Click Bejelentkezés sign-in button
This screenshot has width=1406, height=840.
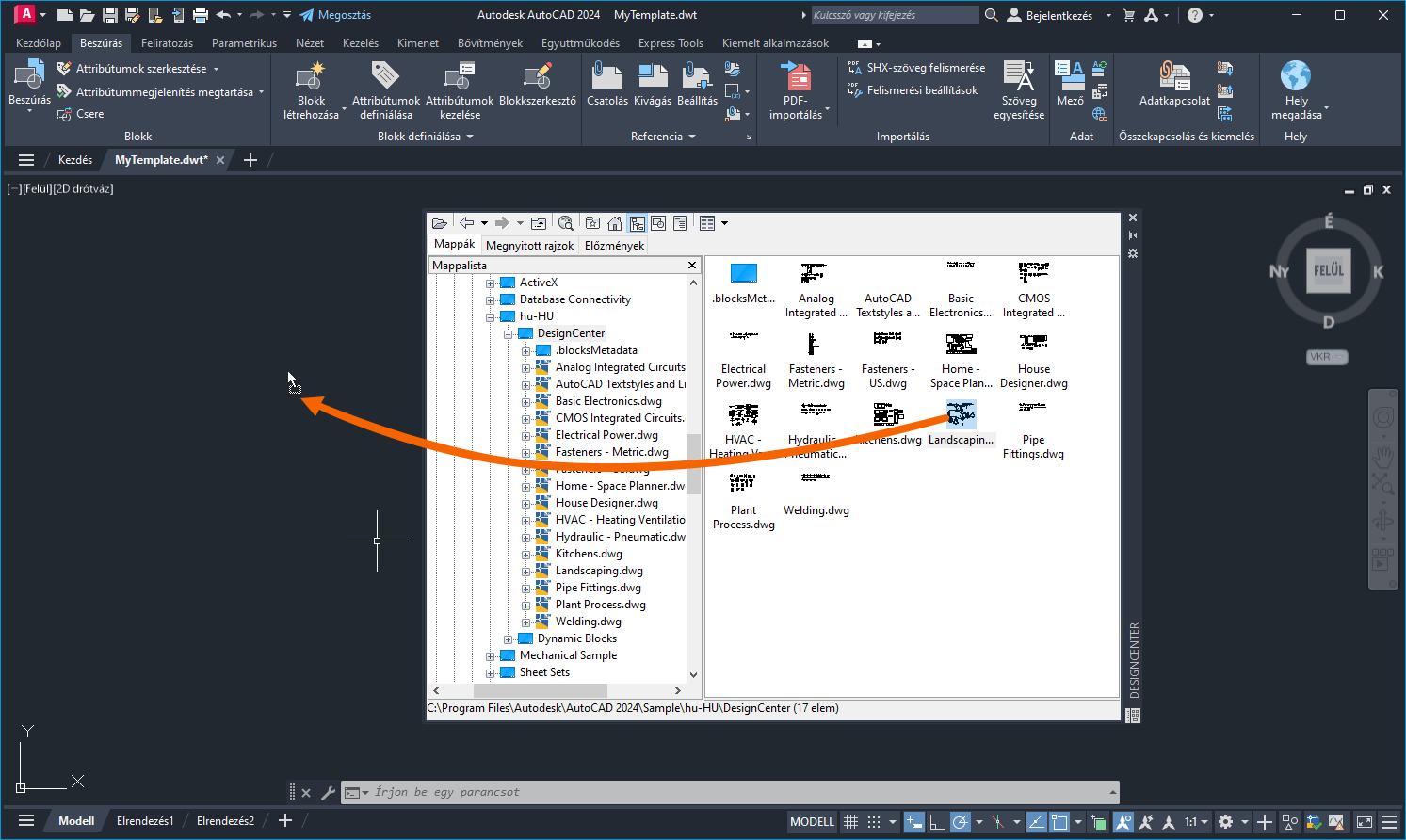click(x=1050, y=15)
